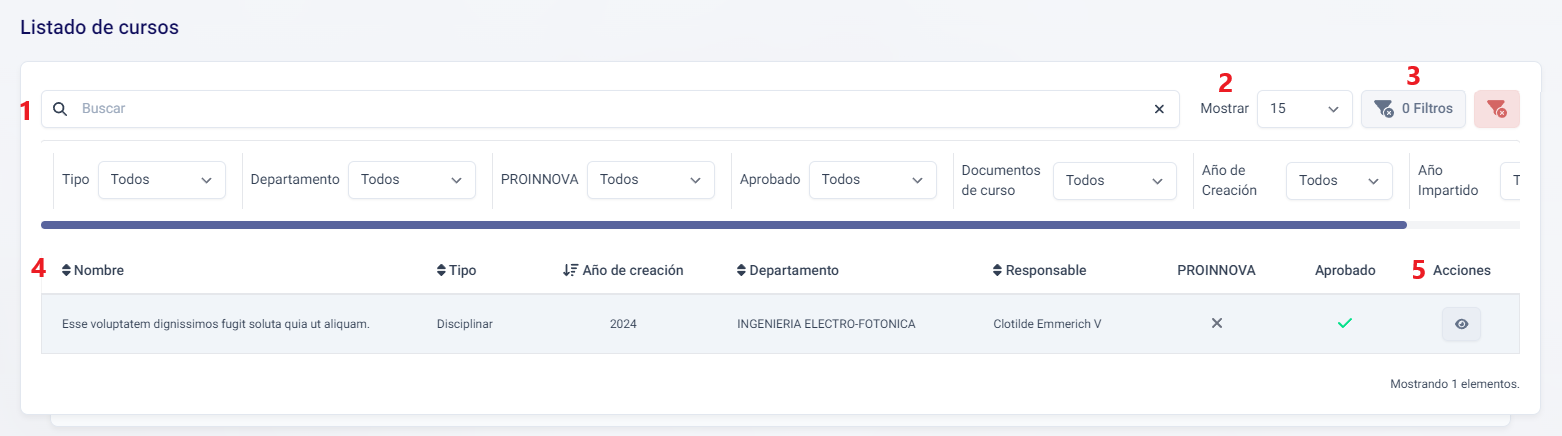Expand the Departamento filter dropdown
This screenshot has width=1562, height=436.
tap(411, 180)
